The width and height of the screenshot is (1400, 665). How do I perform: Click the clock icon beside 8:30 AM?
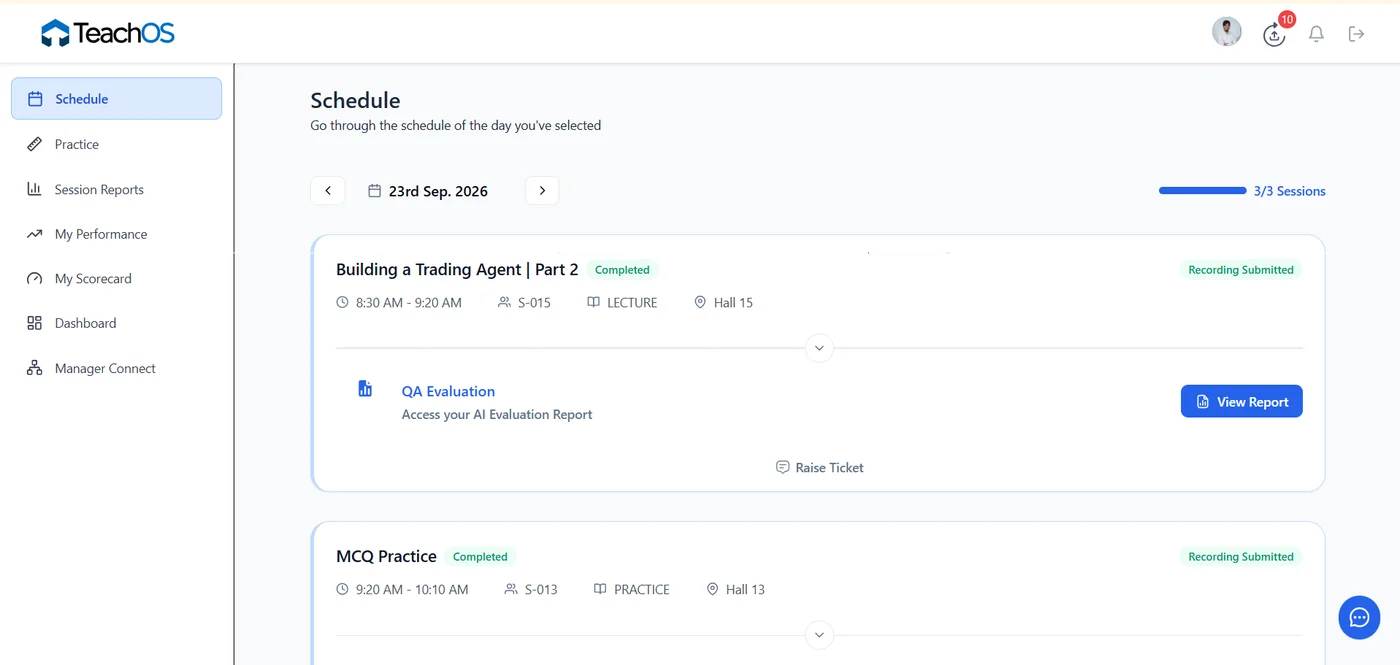[343, 302]
